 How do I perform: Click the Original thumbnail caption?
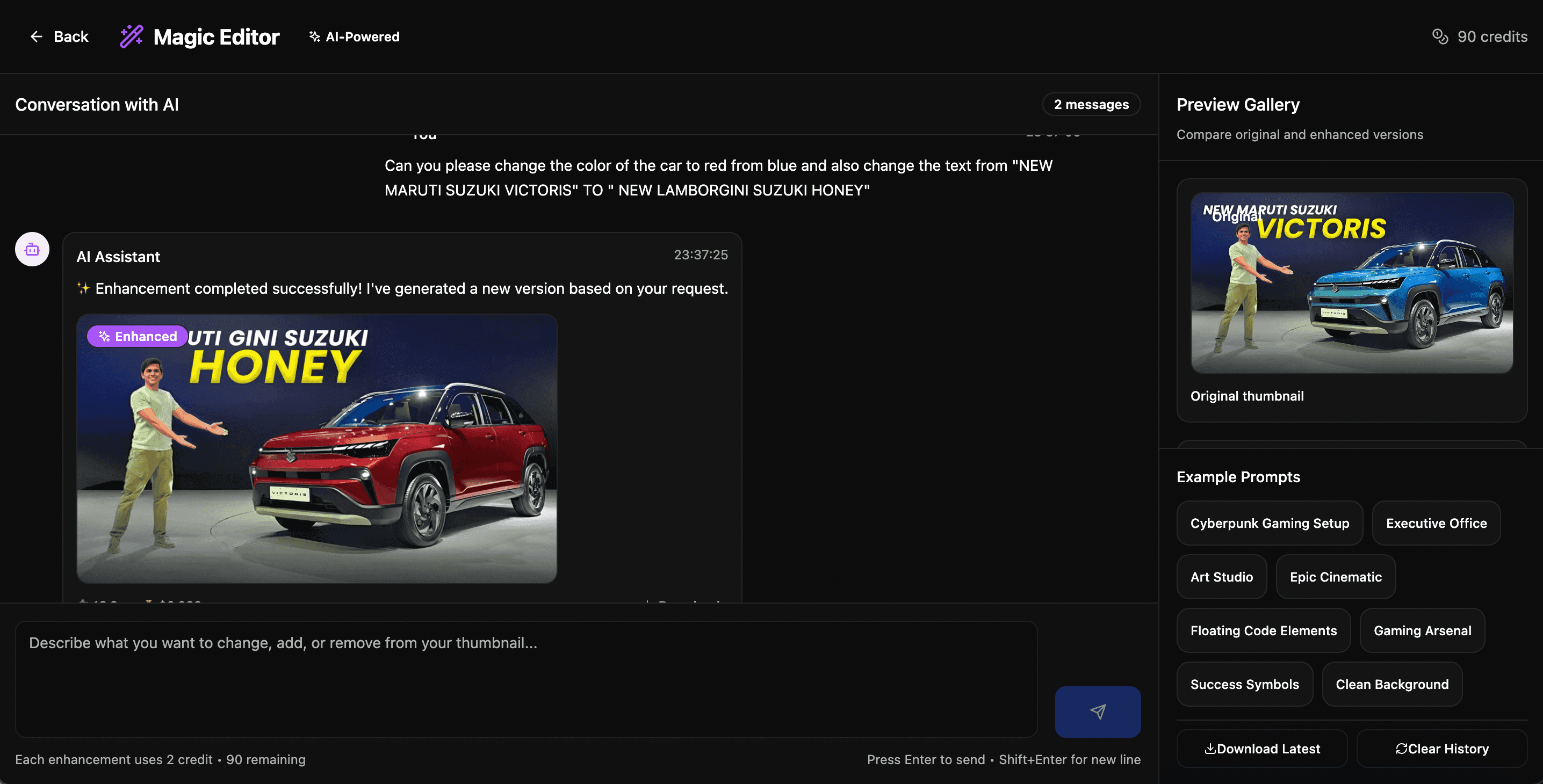(1246, 396)
